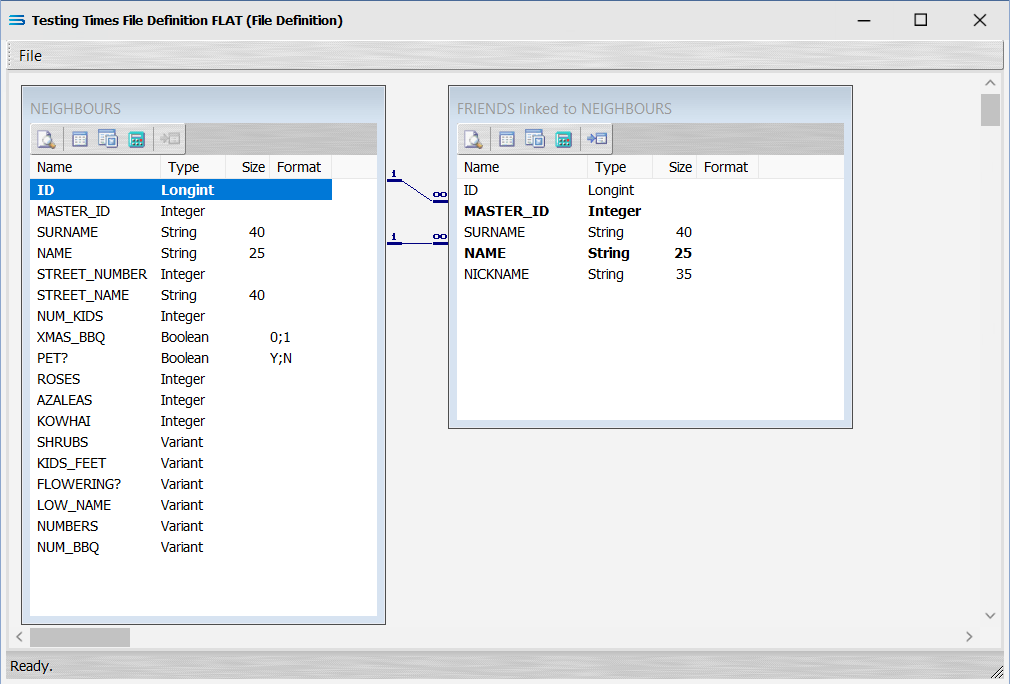
Task: Select the NAME field in NEIGHBOURS
Action: [x=181, y=253]
